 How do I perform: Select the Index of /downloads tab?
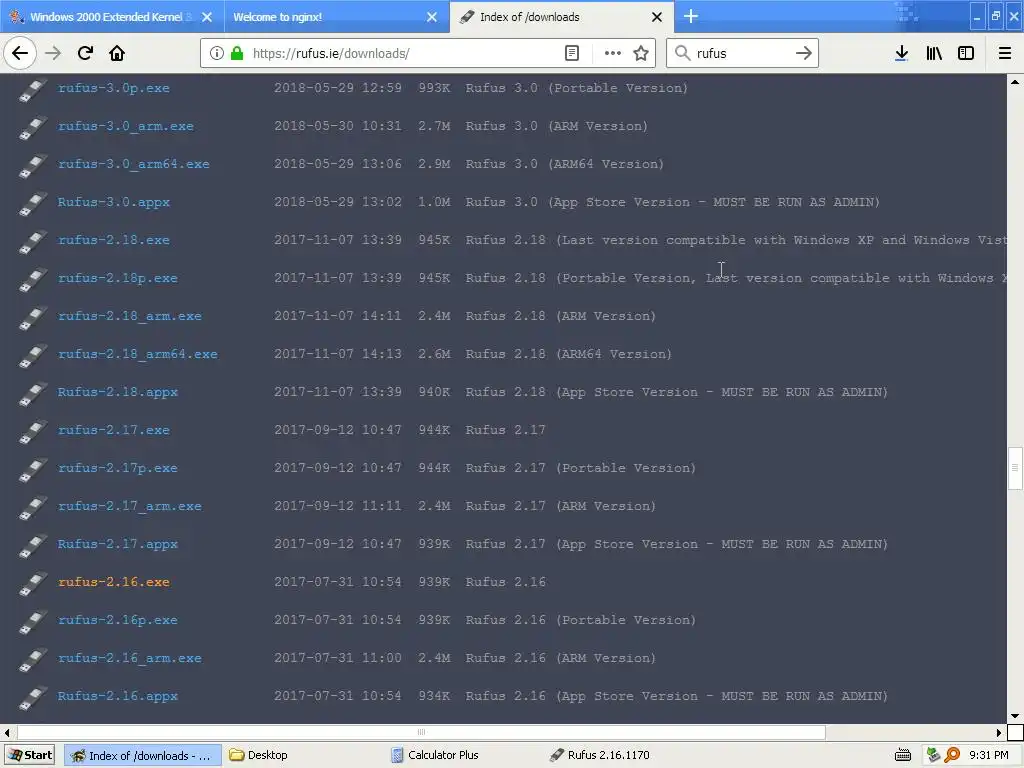pos(562,17)
